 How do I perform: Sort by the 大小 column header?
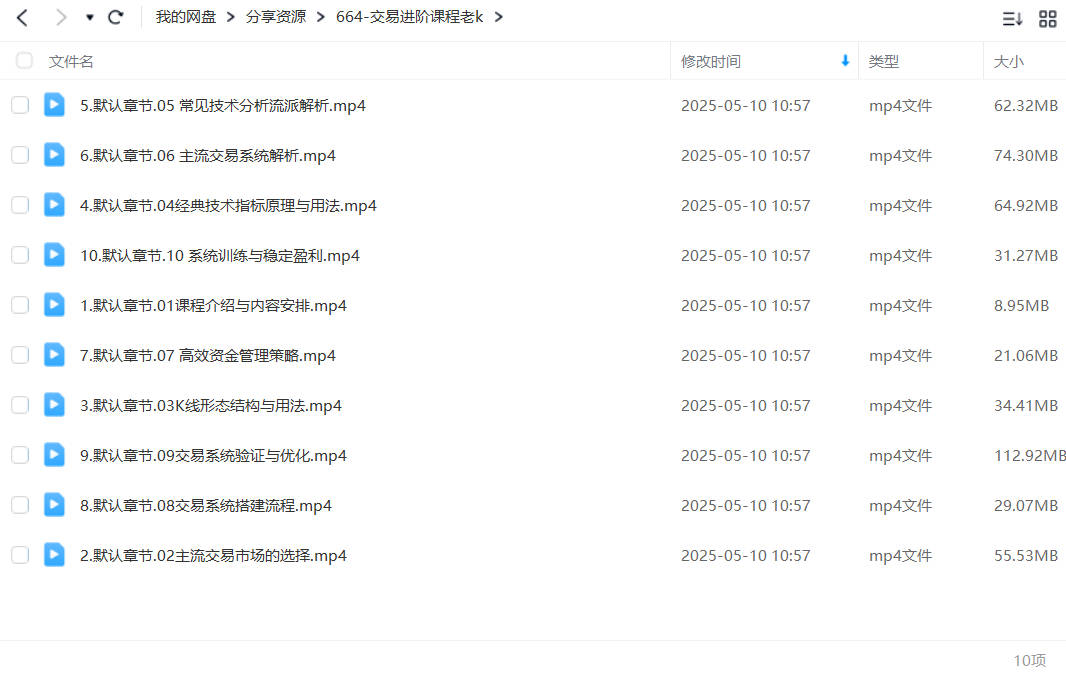click(1008, 61)
